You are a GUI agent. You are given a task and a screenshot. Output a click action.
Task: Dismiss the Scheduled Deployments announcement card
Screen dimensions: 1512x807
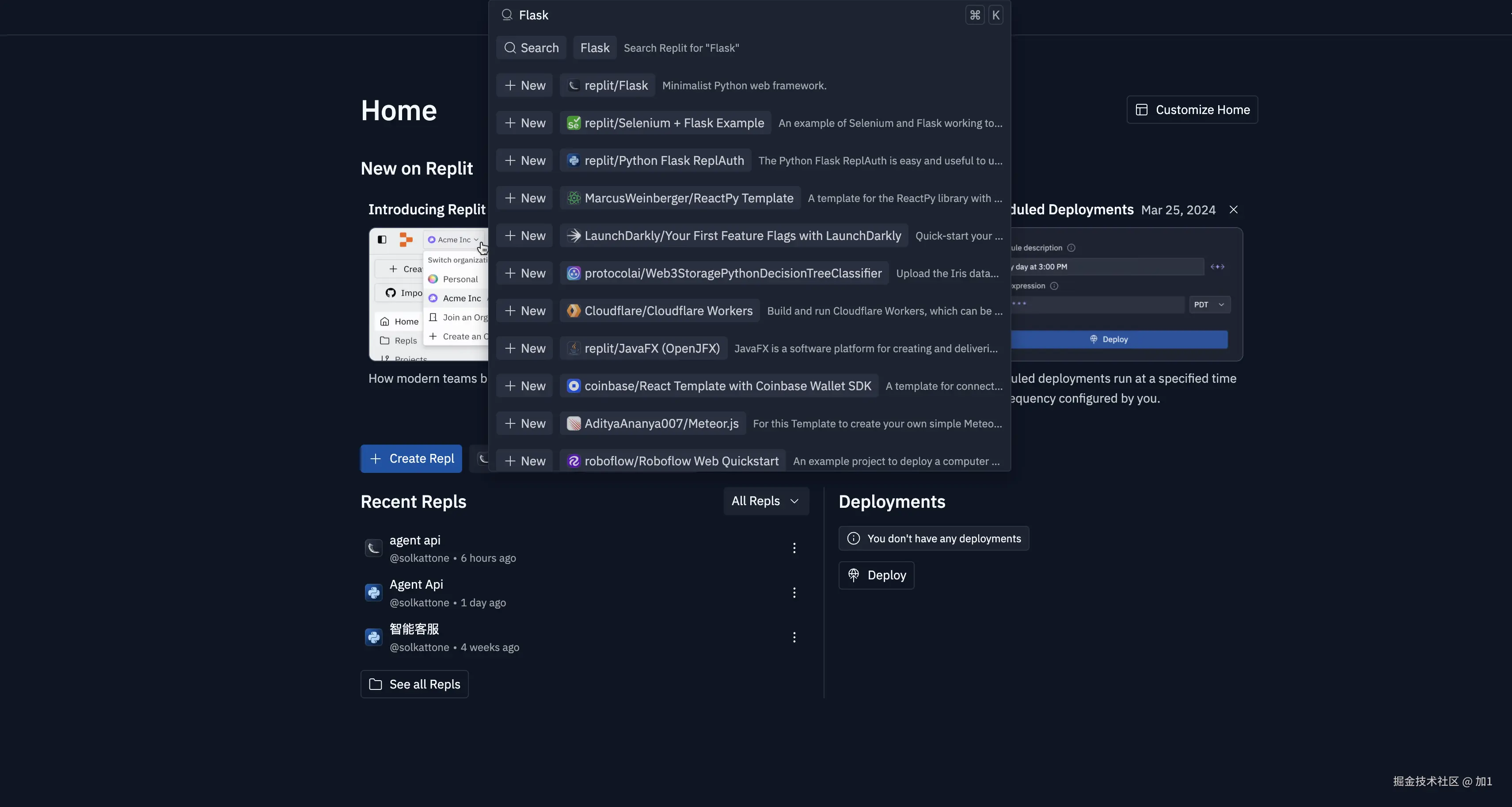[x=1233, y=210]
